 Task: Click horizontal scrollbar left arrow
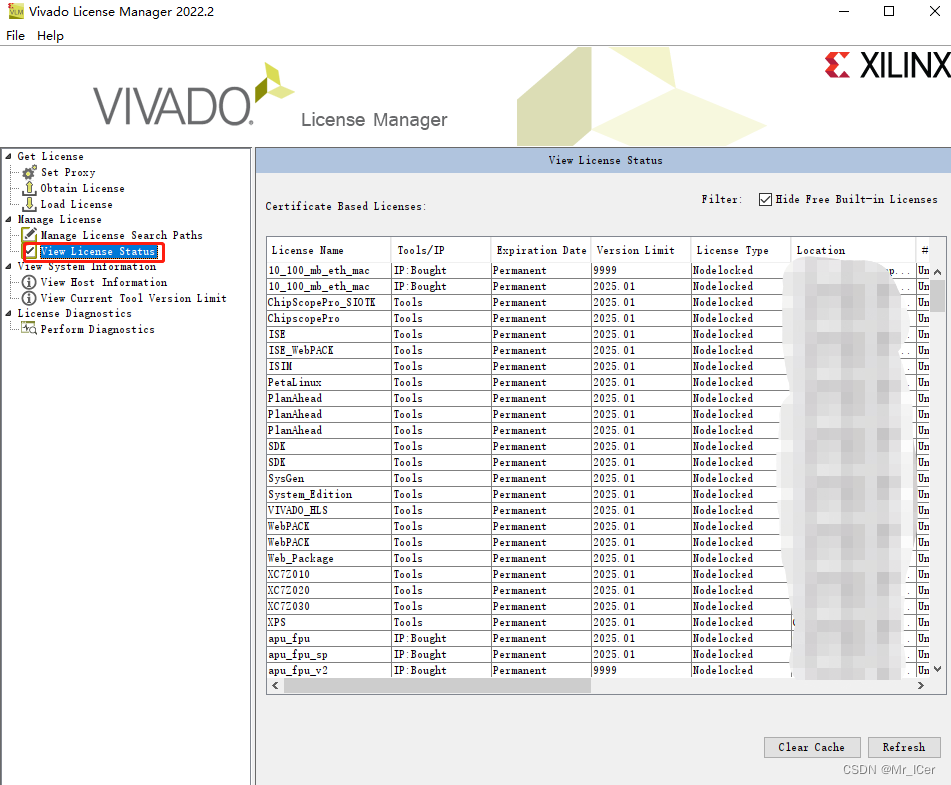pyautogui.click(x=275, y=686)
